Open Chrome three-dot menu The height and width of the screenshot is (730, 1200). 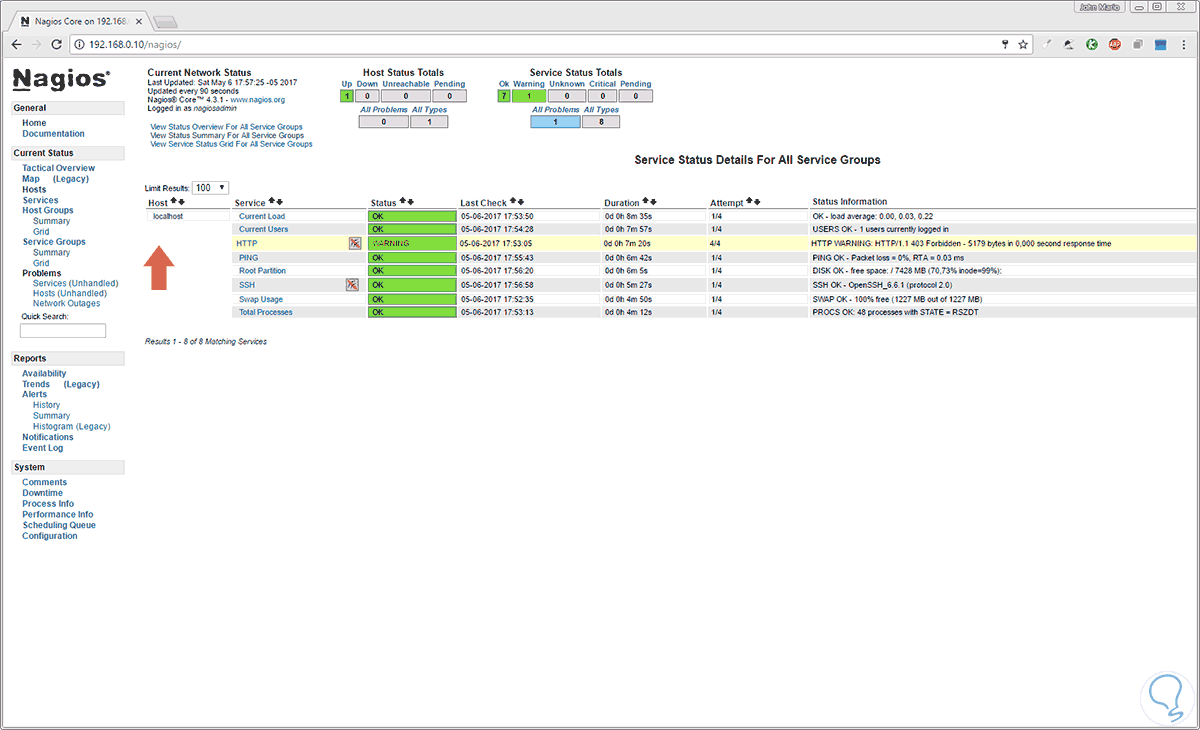click(1186, 44)
